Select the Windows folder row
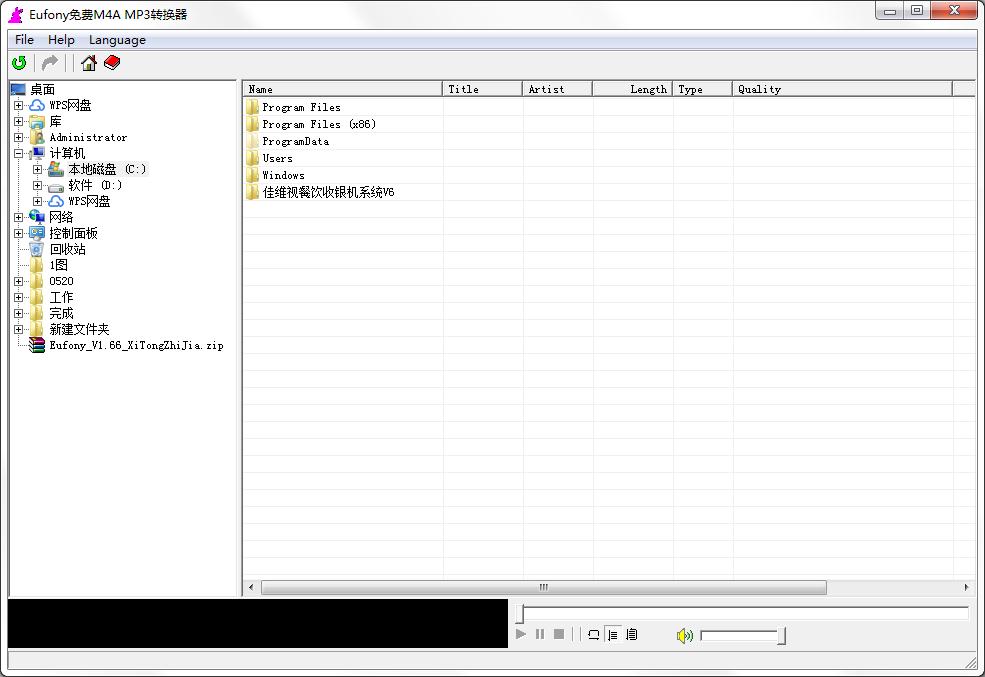Screen dimensions: 985x677 pyautogui.click(x=283, y=175)
